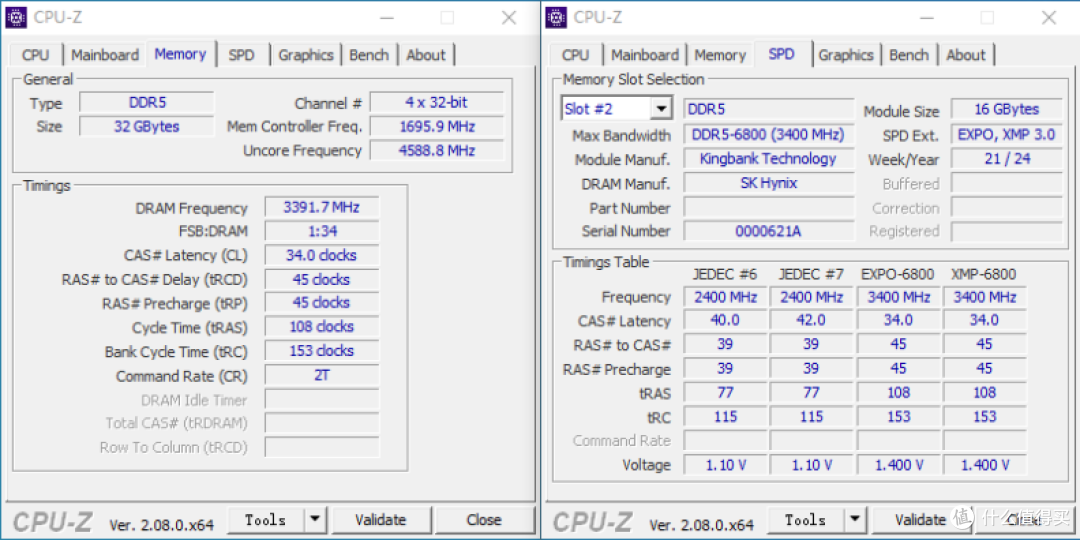Click the XMP-6800 column header
Screen dimensions: 1080x540
pos(984,274)
